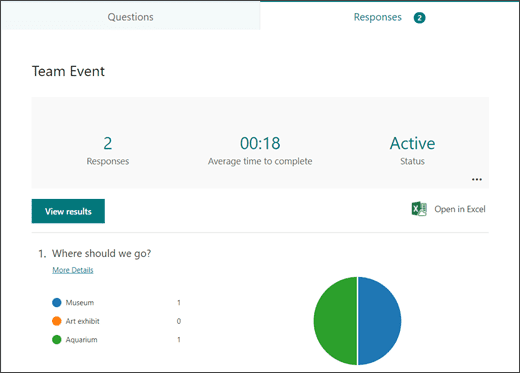Click the question title Where should we go?
The width and height of the screenshot is (520, 373).
(101, 253)
